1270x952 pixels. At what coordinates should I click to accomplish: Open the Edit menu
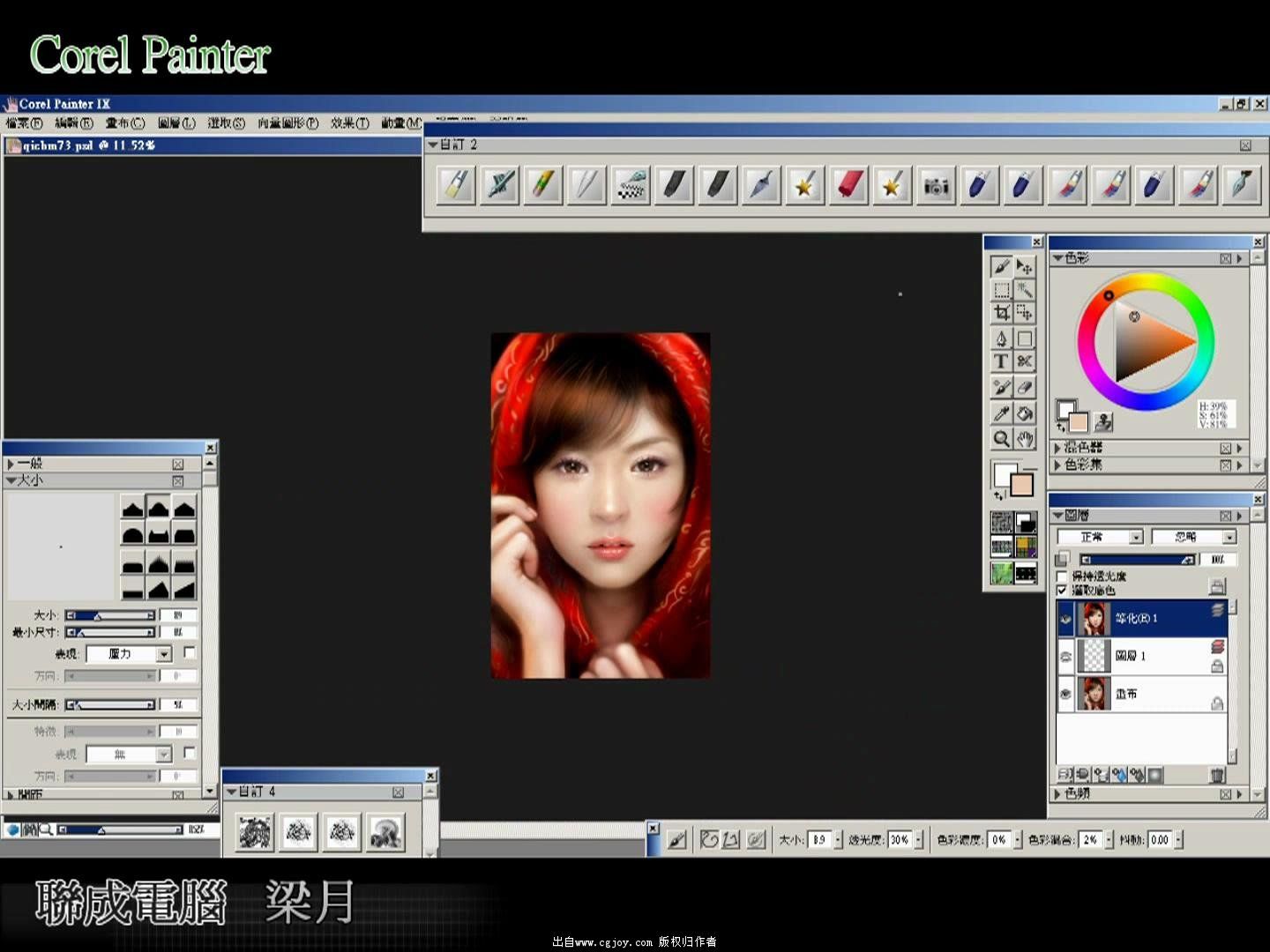tap(73, 123)
